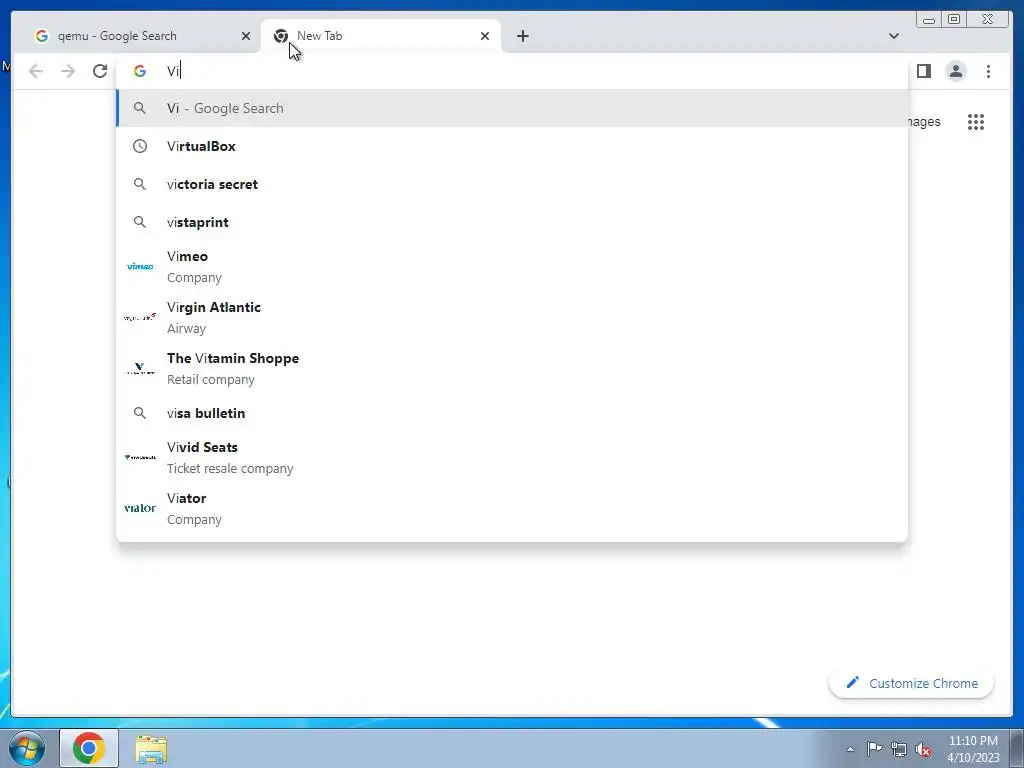Image resolution: width=1024 pixels, height=768 pixels.
Task: Open Windows Explorer from the taskbar
Action: [x=151, y=748]
